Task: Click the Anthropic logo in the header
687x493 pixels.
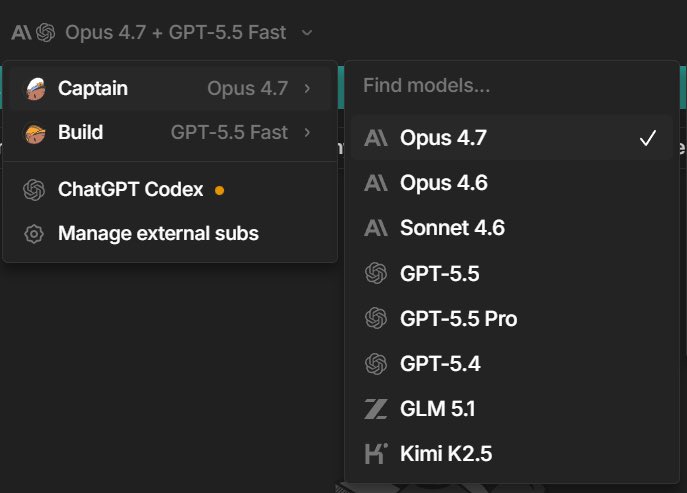Action: pos(21,32)
